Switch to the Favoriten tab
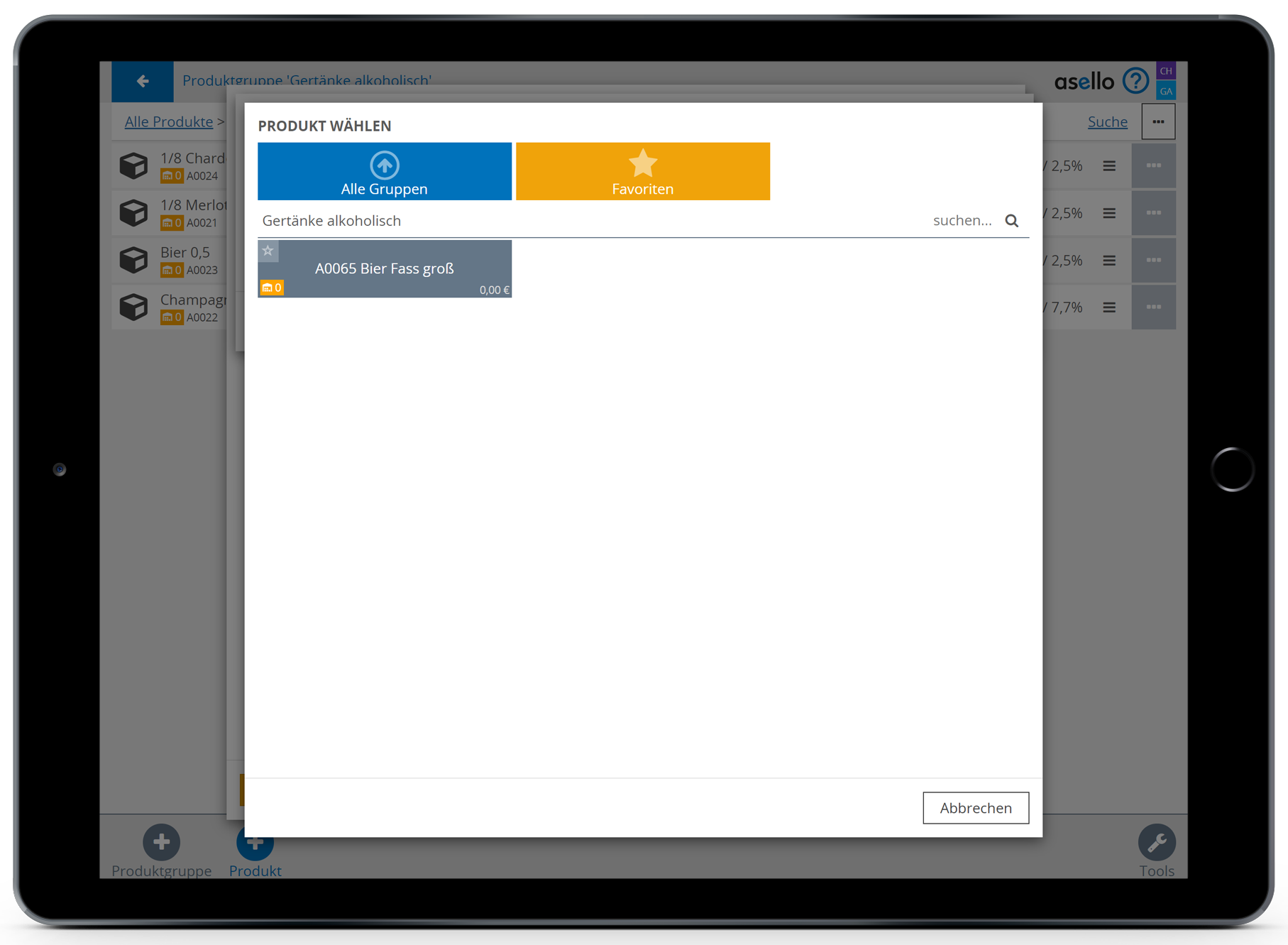Viewport: 1288px width, 945px height. coord(642,171)
